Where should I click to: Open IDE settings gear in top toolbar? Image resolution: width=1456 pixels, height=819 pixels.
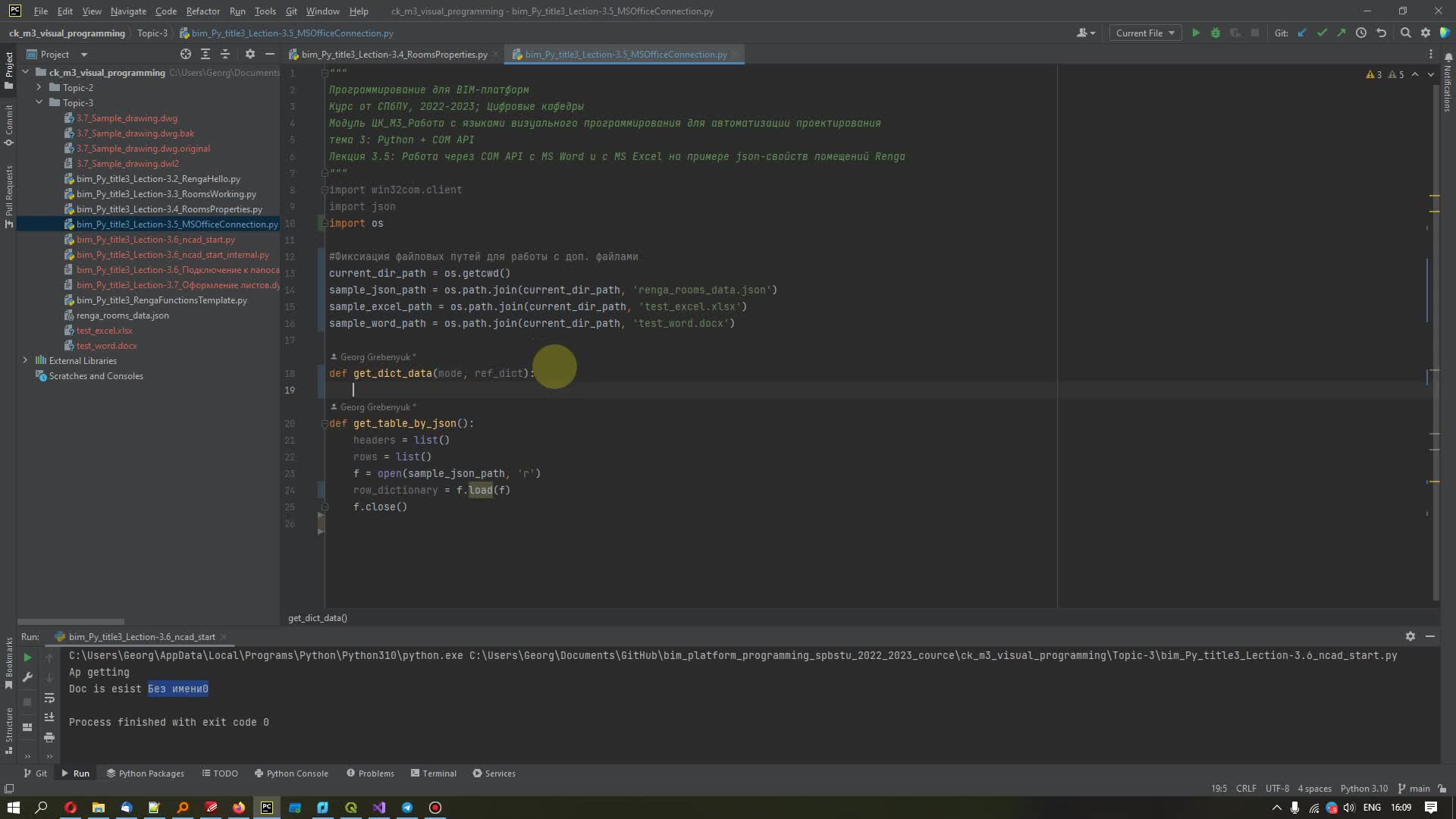[x=1425, y=33]
